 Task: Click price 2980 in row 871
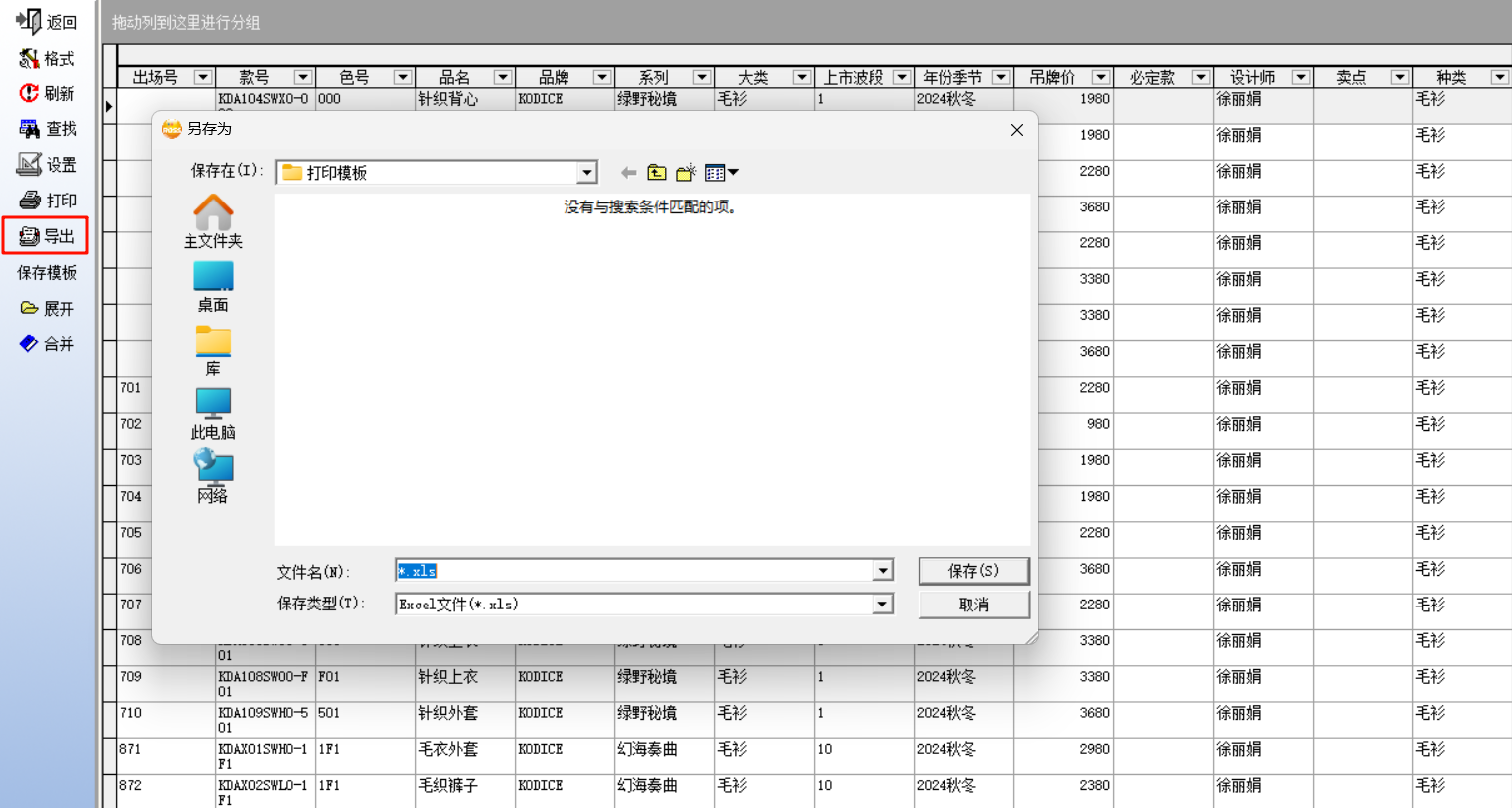1063,756
